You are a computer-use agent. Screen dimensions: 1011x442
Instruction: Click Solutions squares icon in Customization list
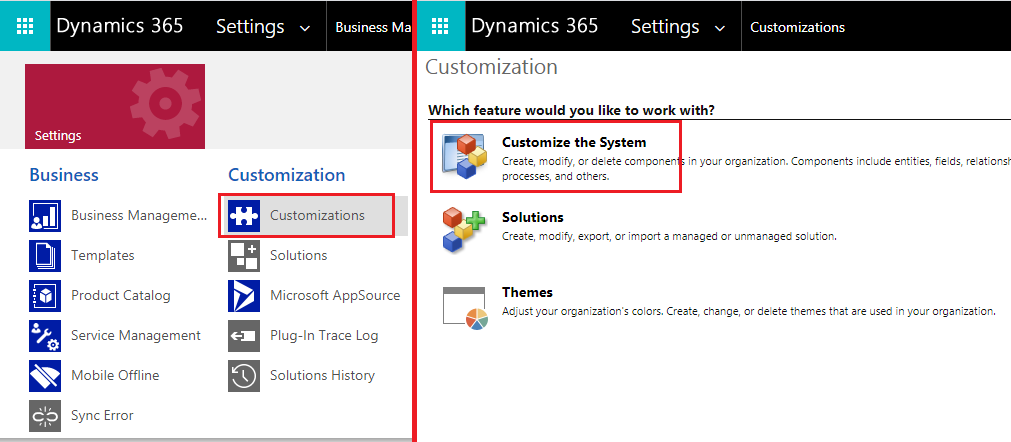click(244, 256)
